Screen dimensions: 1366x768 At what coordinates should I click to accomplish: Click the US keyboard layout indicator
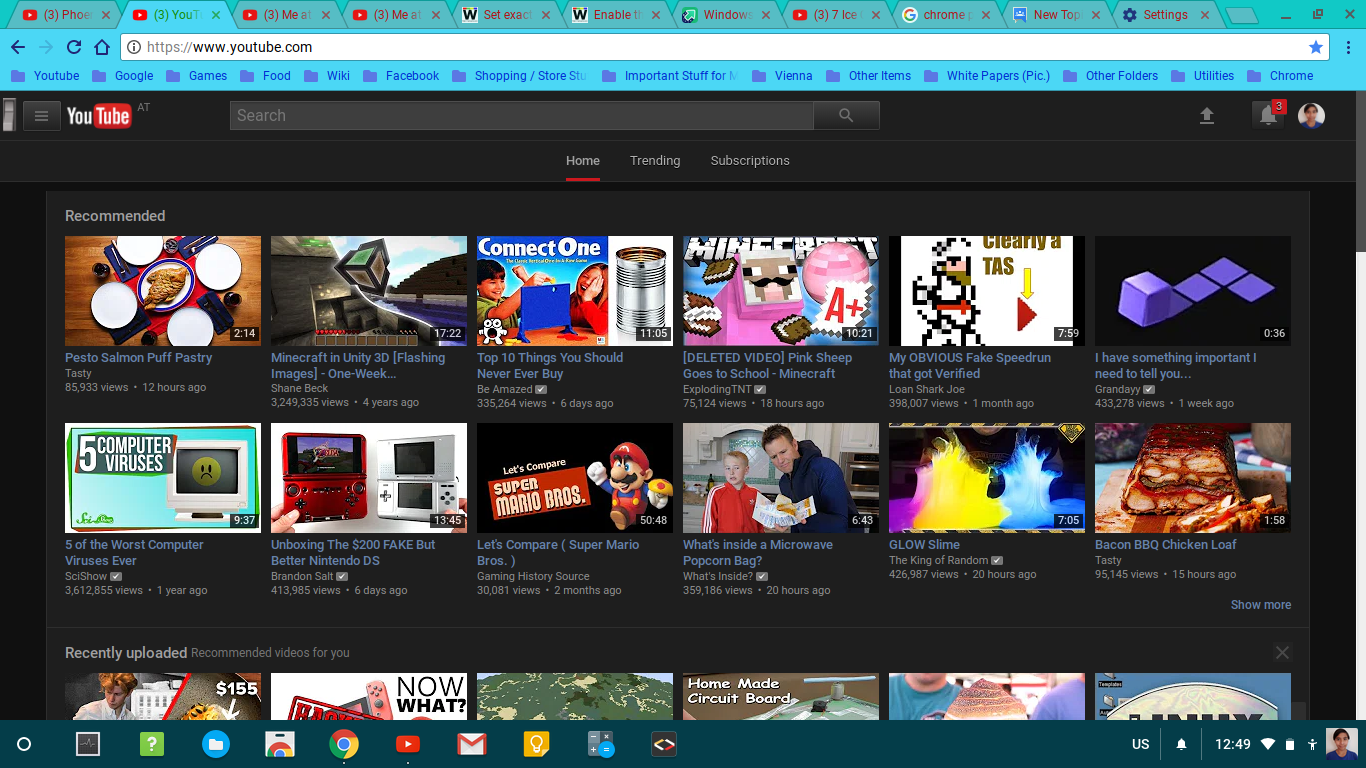(1141, 744)
